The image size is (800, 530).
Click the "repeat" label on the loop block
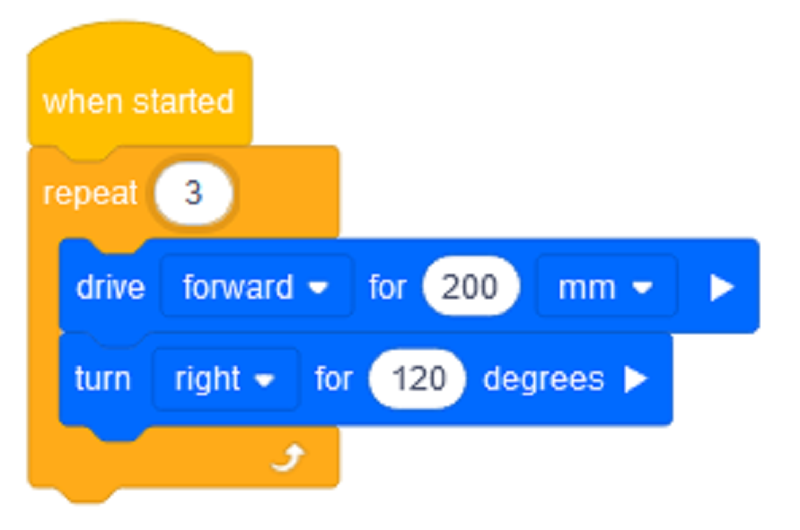point(89,193)
